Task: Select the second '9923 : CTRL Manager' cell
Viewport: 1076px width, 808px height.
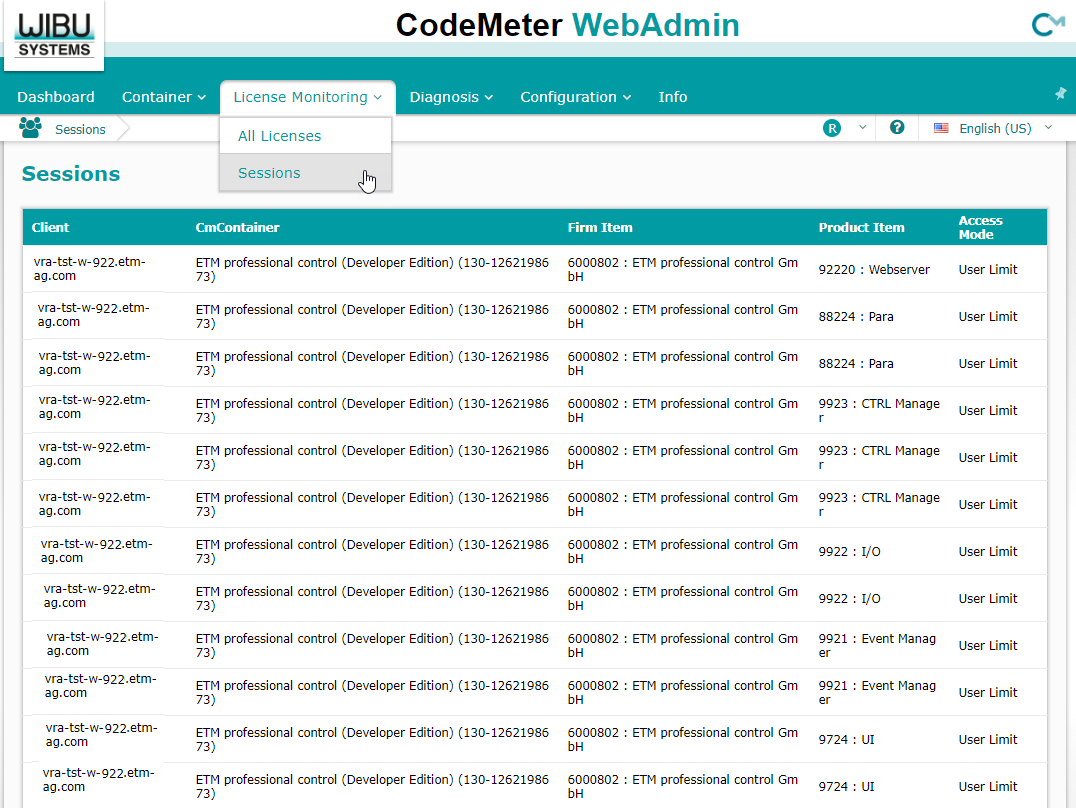Action: (x=879, y=457)
